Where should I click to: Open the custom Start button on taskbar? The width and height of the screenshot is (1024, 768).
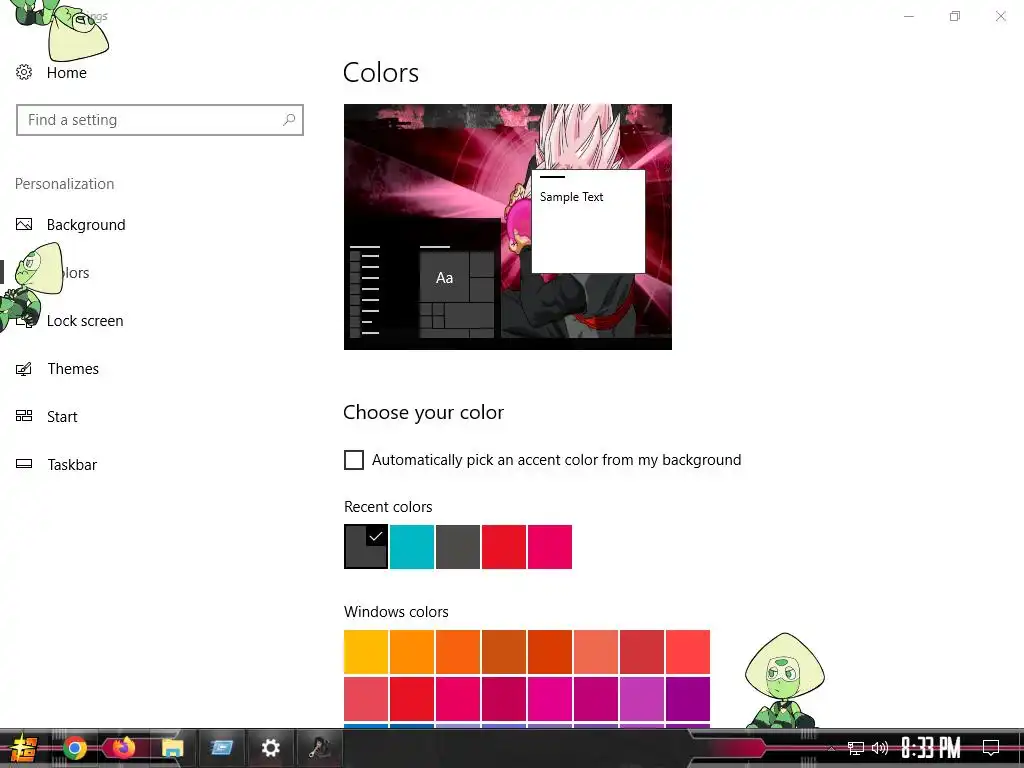click(23, 748)
